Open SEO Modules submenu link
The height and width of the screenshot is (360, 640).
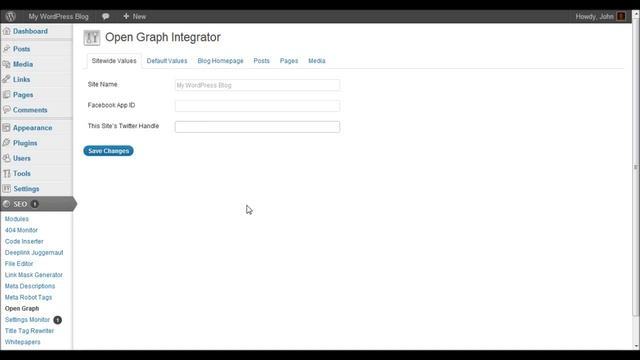(17, 219)
